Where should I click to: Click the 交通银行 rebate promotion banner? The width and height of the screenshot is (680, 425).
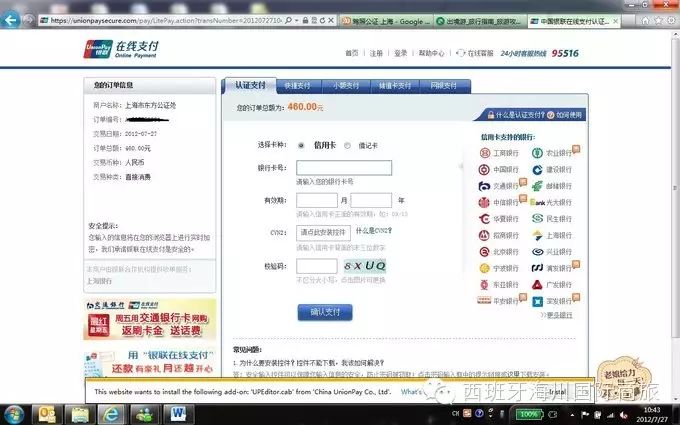[150, 319]
